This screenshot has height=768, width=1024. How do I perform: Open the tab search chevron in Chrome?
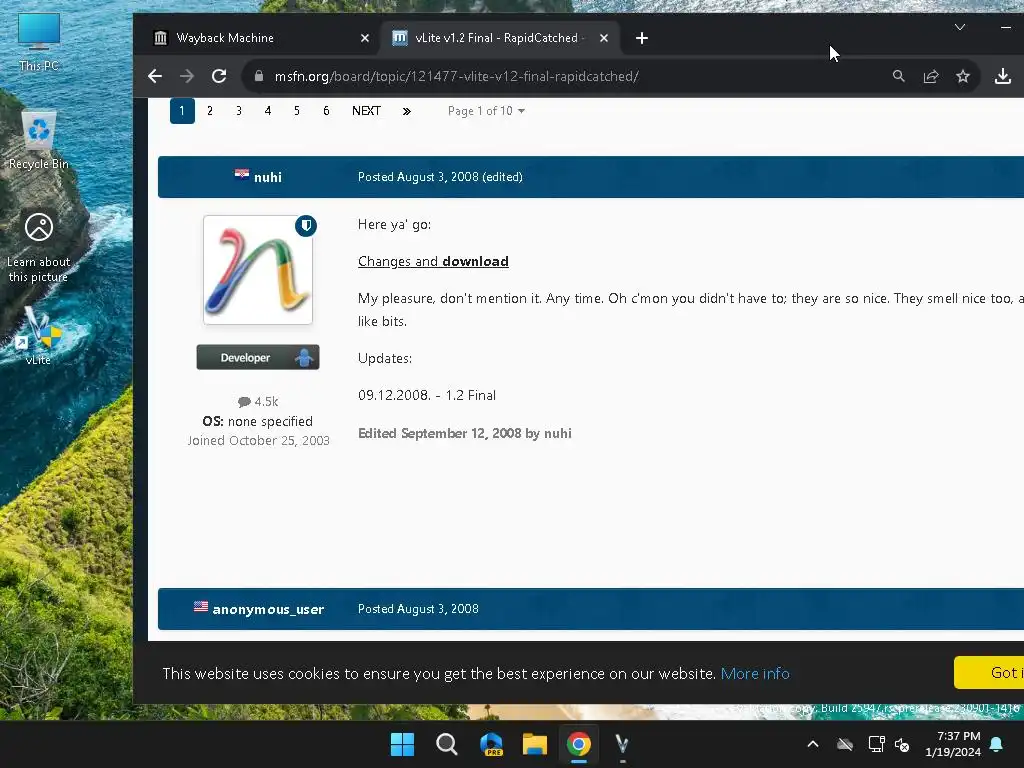pos(959,27)
